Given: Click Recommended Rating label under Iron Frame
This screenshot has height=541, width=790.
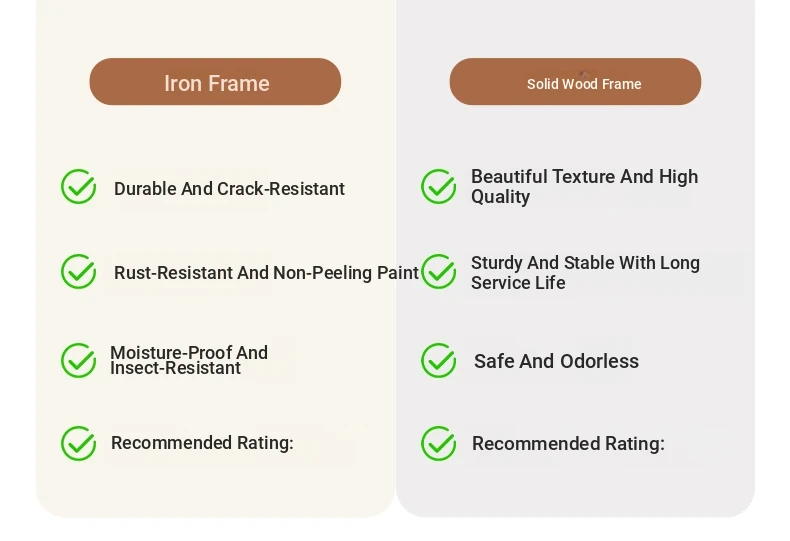Looking at the screenshot, I should pyautogui.click(x=202, y=443).
